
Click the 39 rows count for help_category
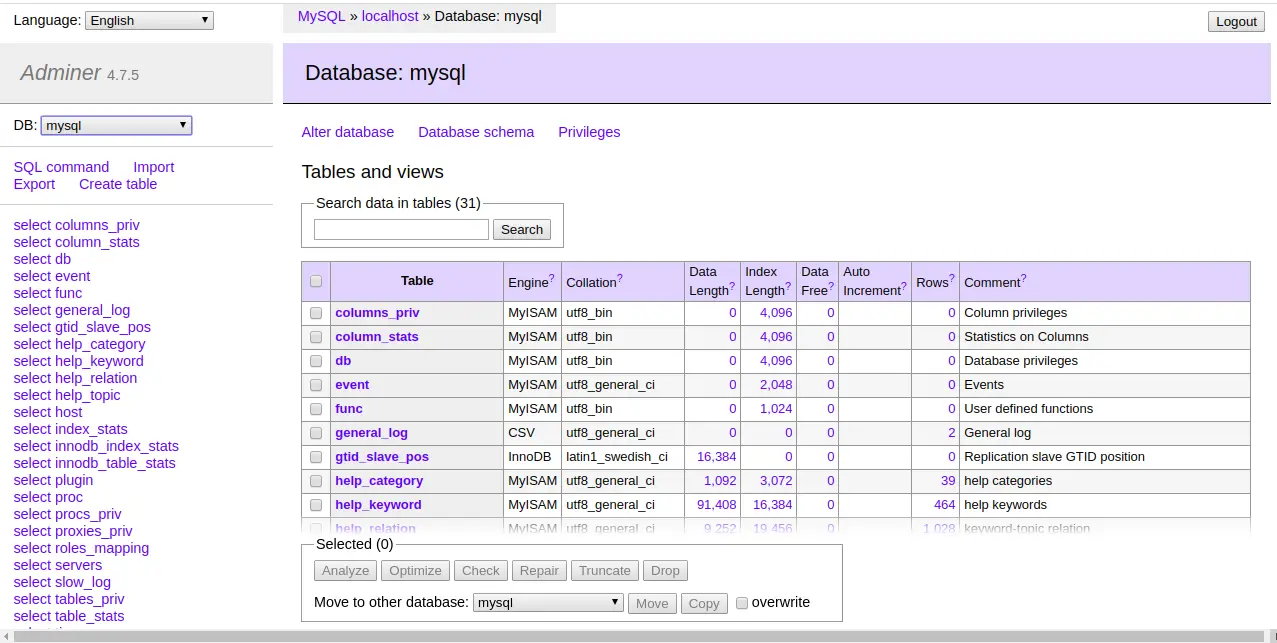(948, 481)
